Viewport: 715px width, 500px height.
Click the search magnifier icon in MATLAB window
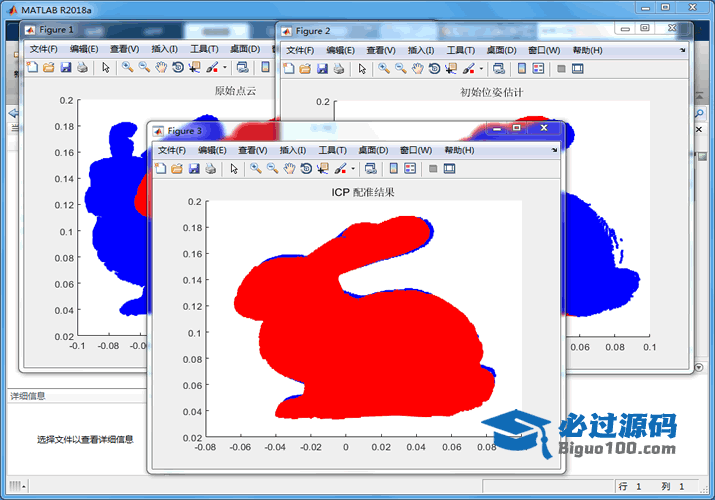699,113
